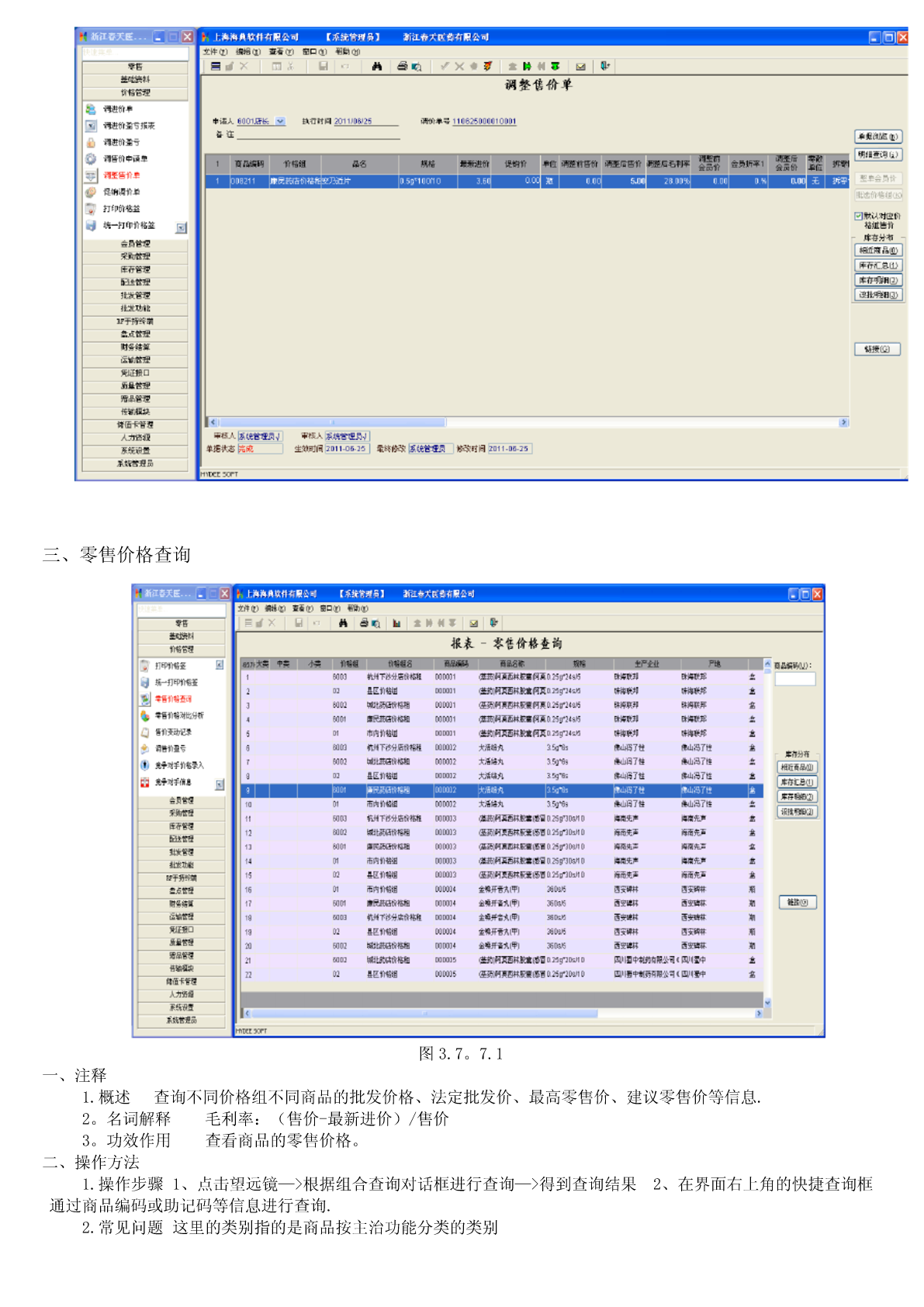Click envelope mail icon in 零售价格查询 toolbar
Viewport: 924px width, 1307px height.
tap(473, 623)
